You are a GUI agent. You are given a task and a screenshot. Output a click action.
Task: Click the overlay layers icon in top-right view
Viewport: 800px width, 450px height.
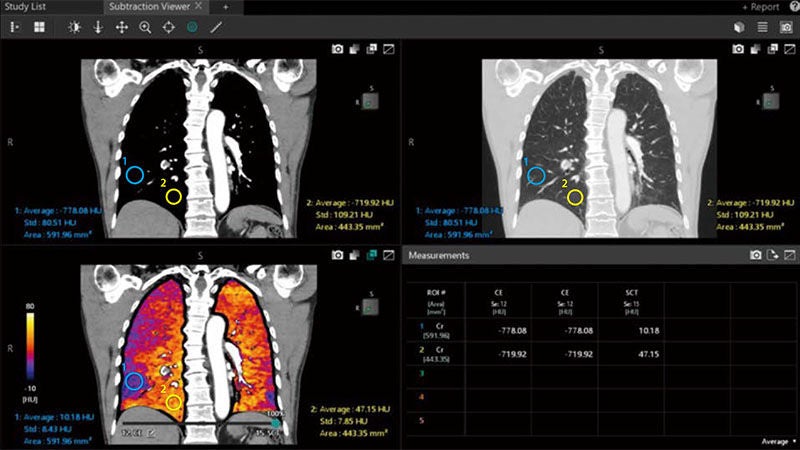(755, 49)
